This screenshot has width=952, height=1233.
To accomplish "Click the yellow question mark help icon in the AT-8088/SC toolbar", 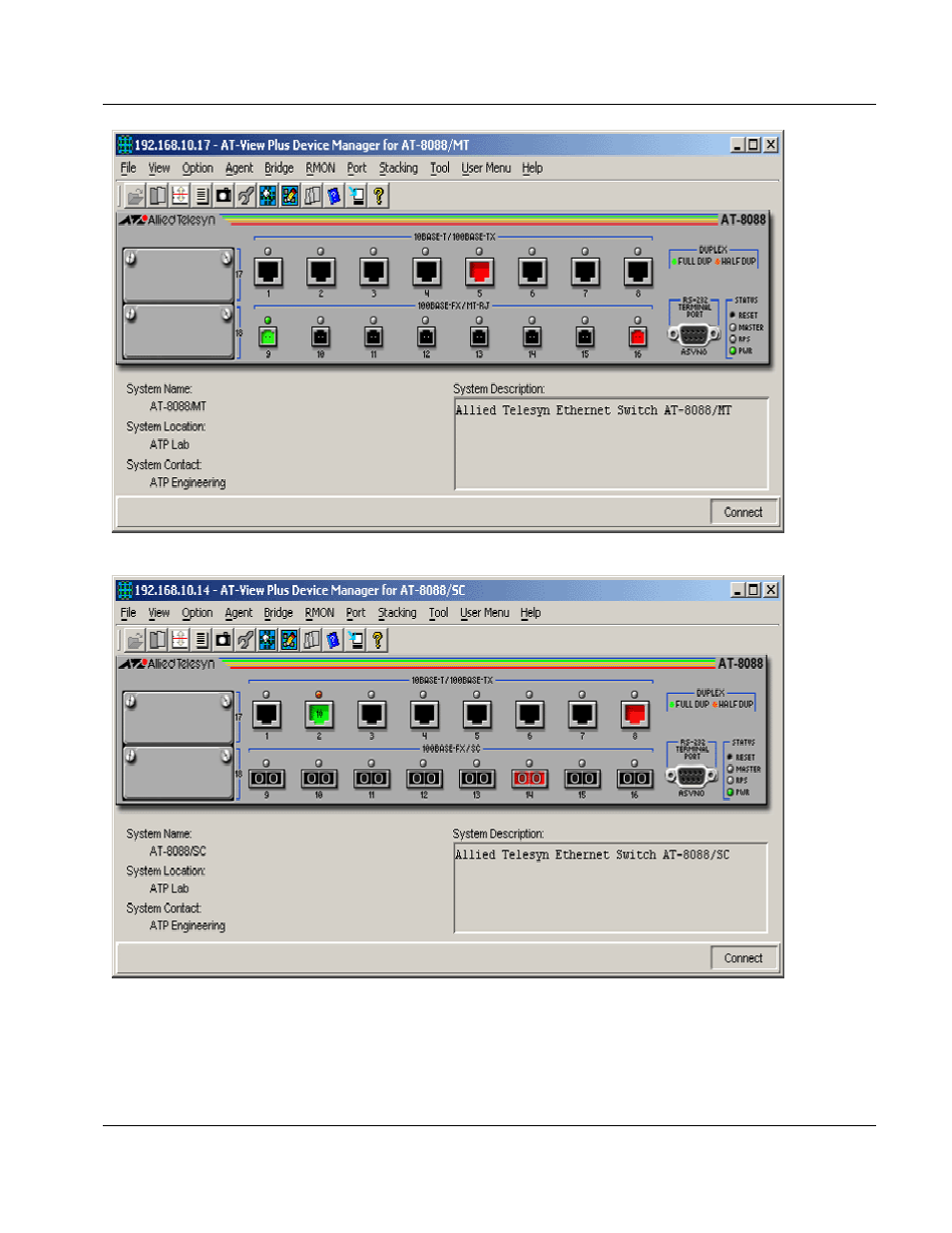I will coord(378,640).
